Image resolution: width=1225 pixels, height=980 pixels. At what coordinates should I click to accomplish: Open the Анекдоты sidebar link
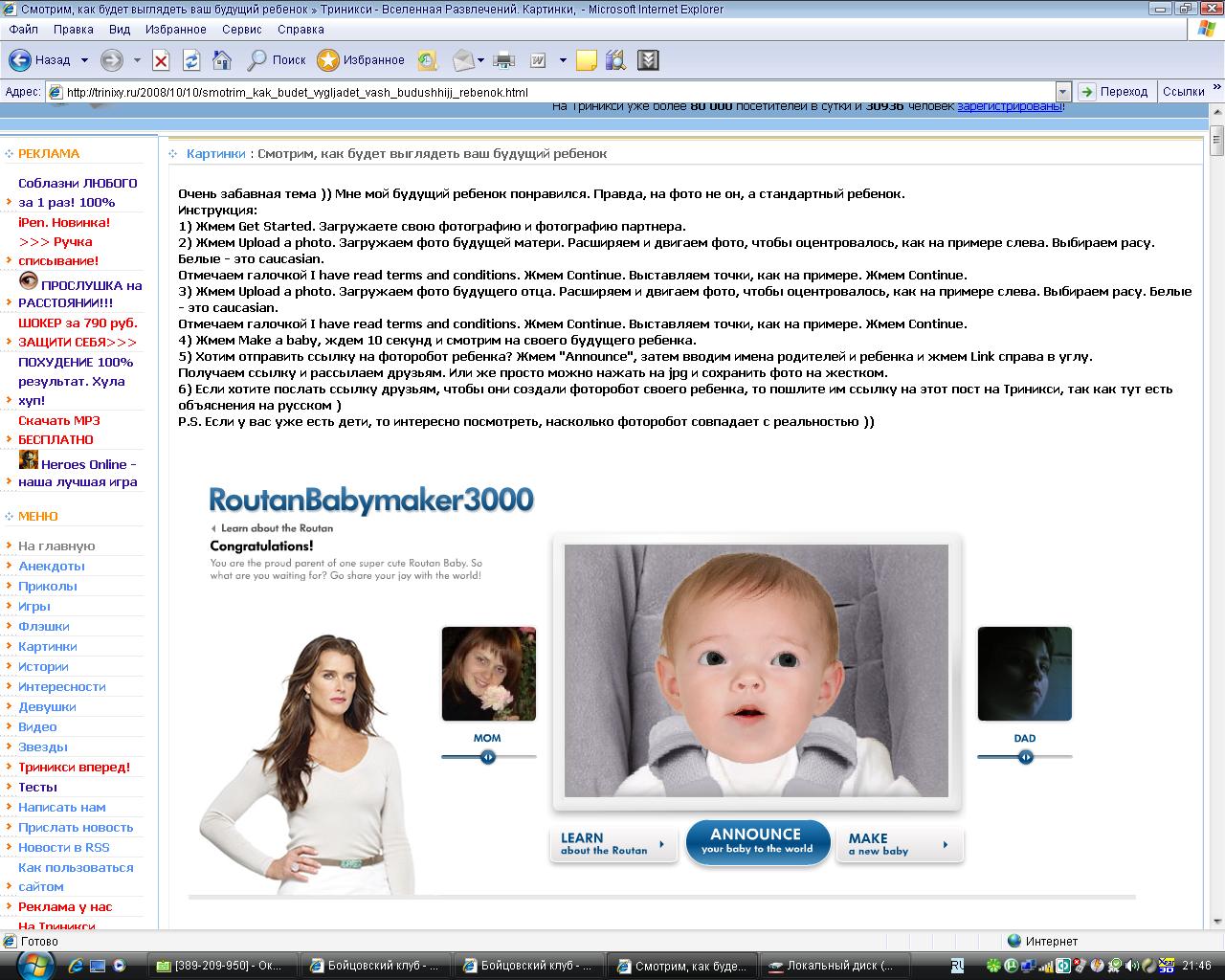pyautogui.click(x=52, y=566)
